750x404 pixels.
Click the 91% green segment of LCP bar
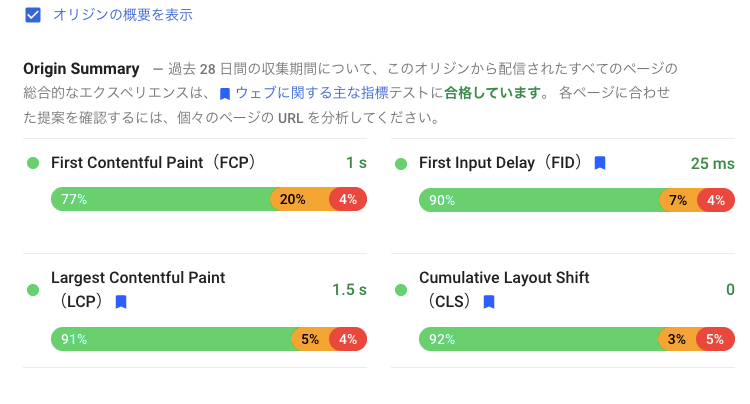(172, 339)
